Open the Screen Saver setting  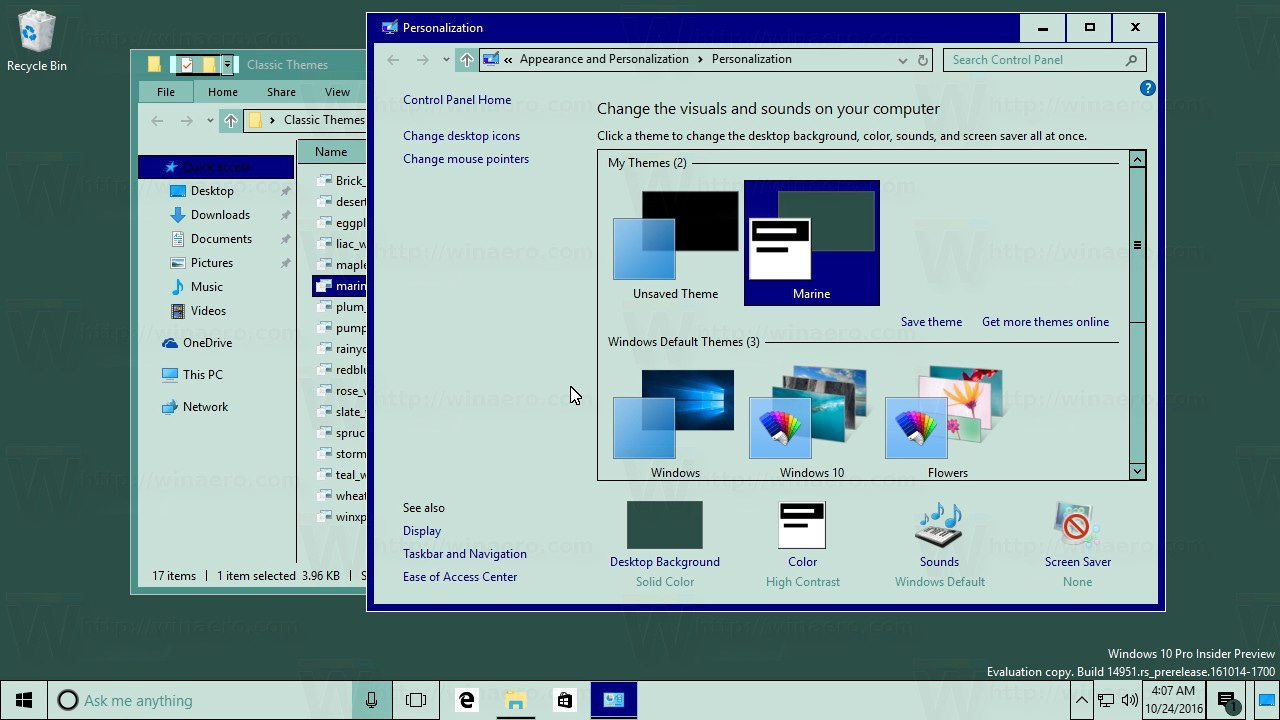(1077, 545)
